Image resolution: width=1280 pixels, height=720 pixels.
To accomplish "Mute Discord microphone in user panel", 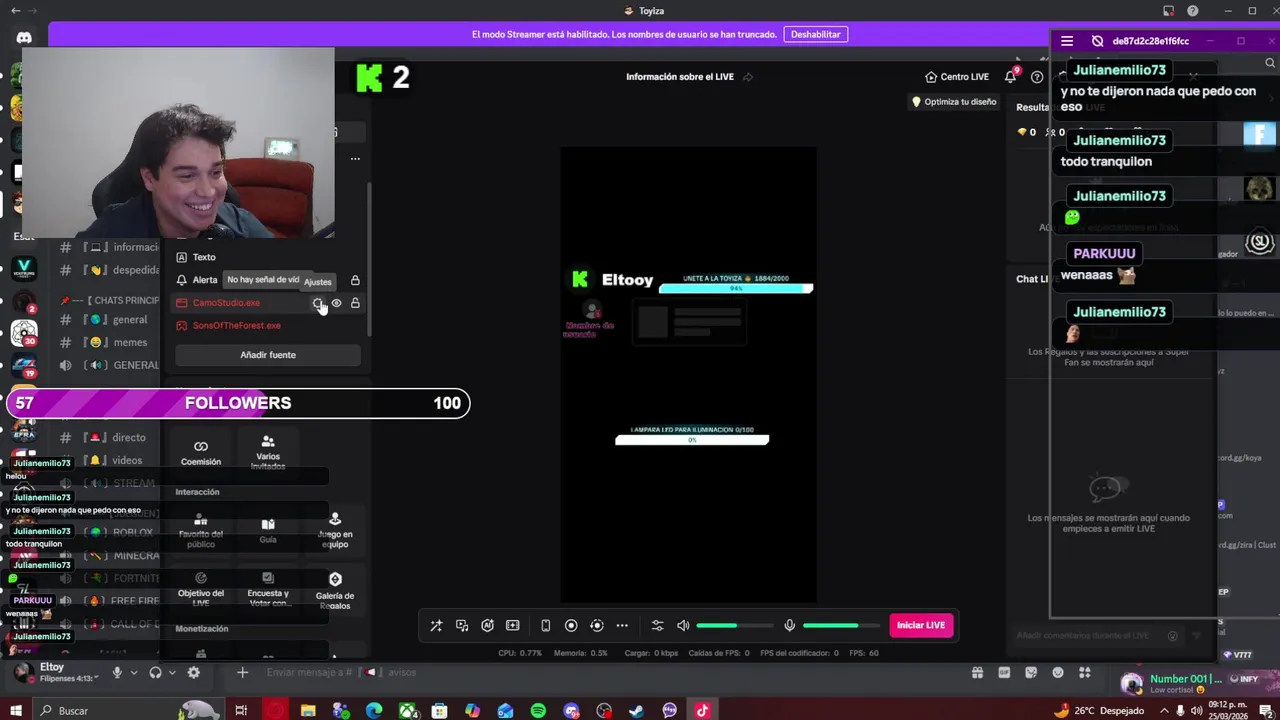I will tap(117, 673).
